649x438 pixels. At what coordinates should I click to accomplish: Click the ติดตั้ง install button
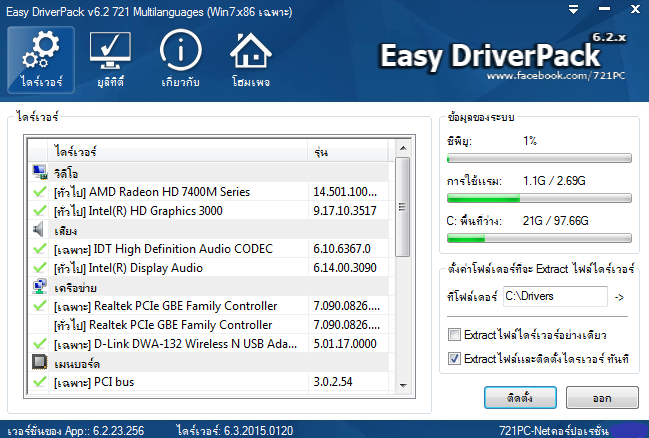pos(520,398)
